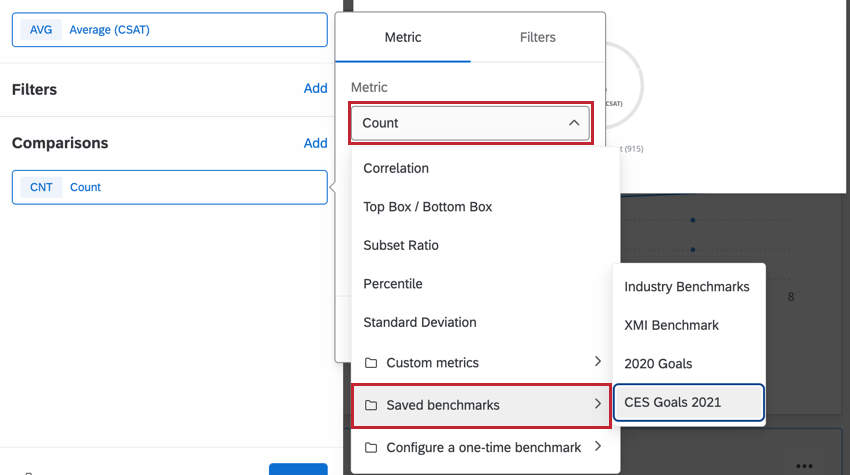Screen dimensions: 850x475
Task: Open the Count metric dropdown
Action: [470, 123]
